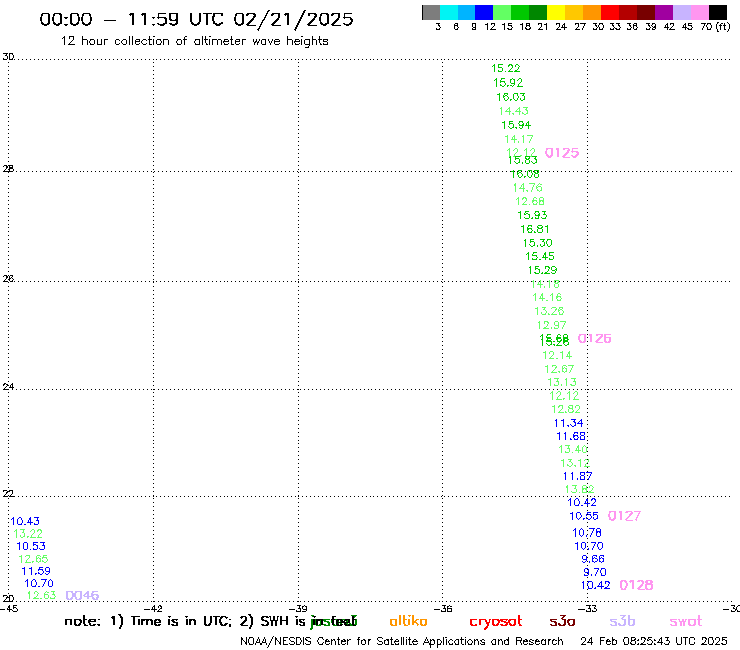Select the blue 10.55 reading
The image size is (740, 650).
click(584, 516)
